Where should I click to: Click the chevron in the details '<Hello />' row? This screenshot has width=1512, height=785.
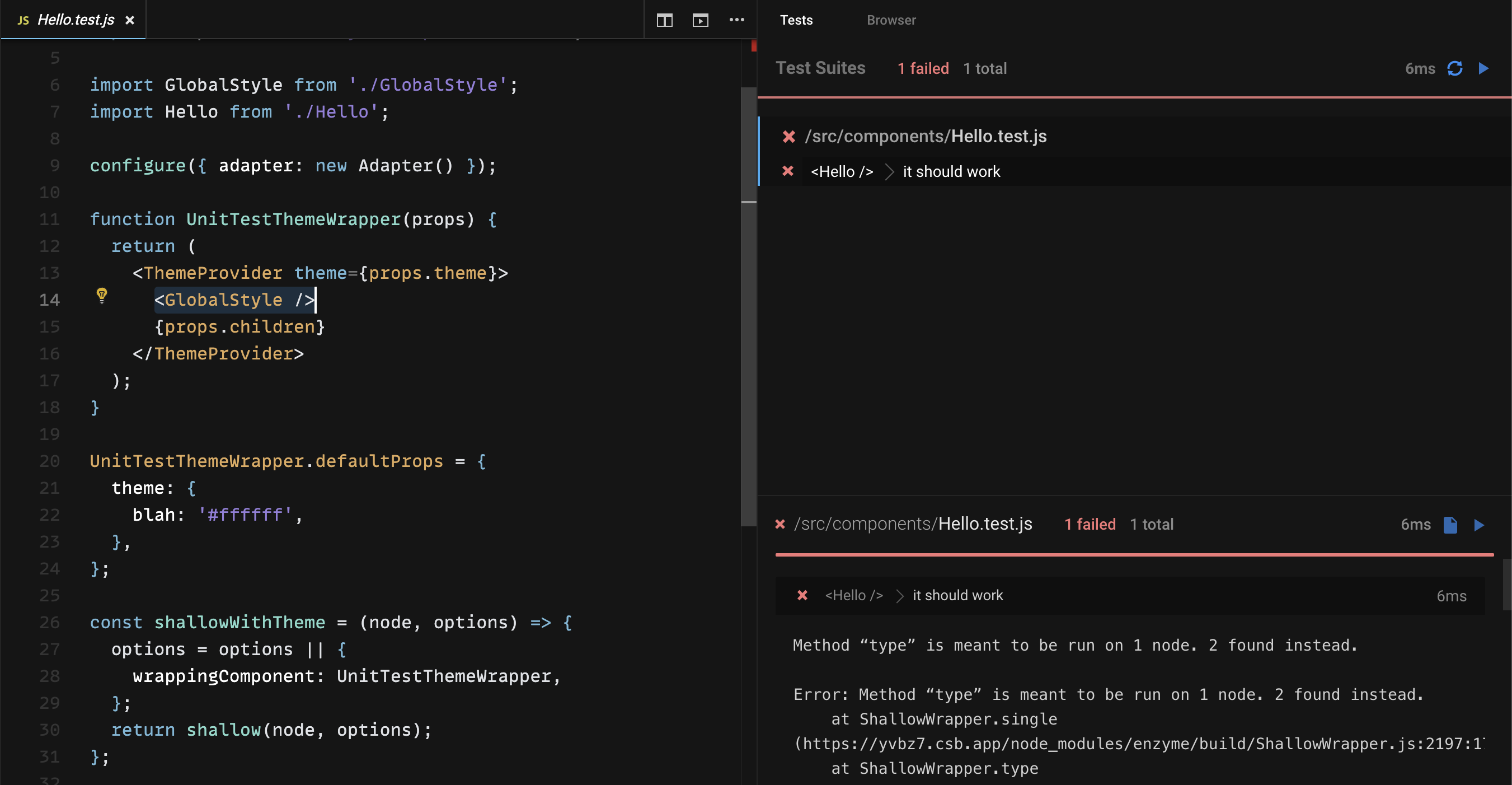coord(899,595)
